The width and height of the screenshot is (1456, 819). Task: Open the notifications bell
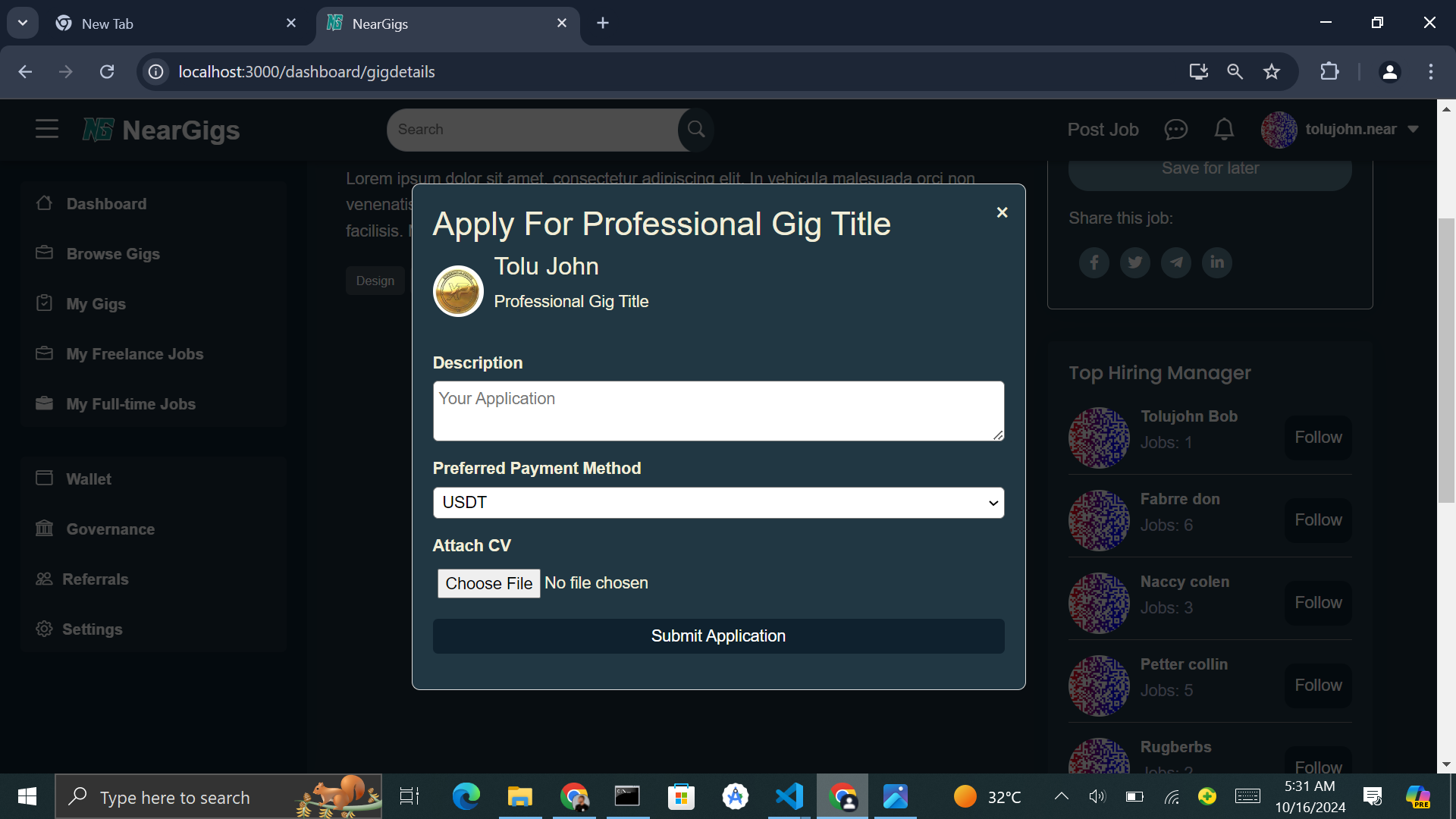pyautogui.click(x=1224, y=130)
